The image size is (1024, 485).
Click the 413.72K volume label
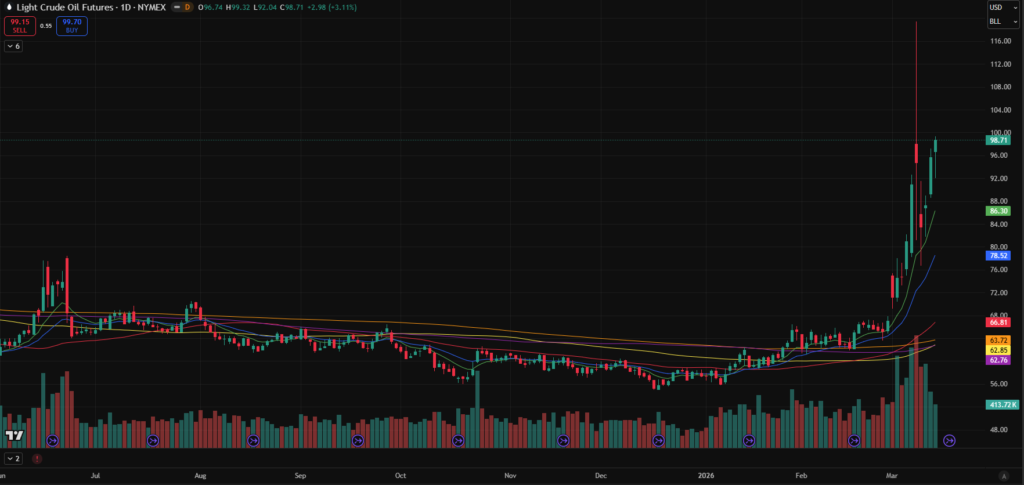pyautogui.click(x=1001, y=404)
